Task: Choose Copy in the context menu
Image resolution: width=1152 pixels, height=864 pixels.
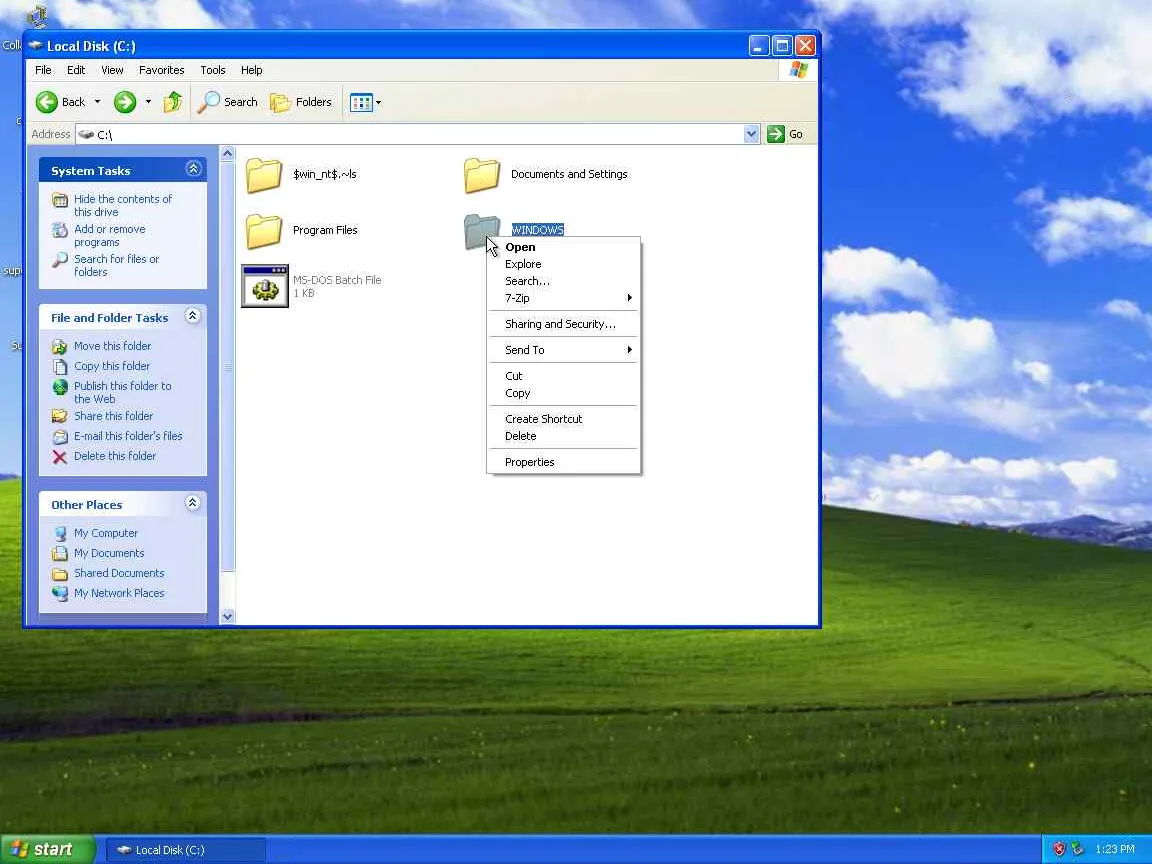Action: point(564,393)
